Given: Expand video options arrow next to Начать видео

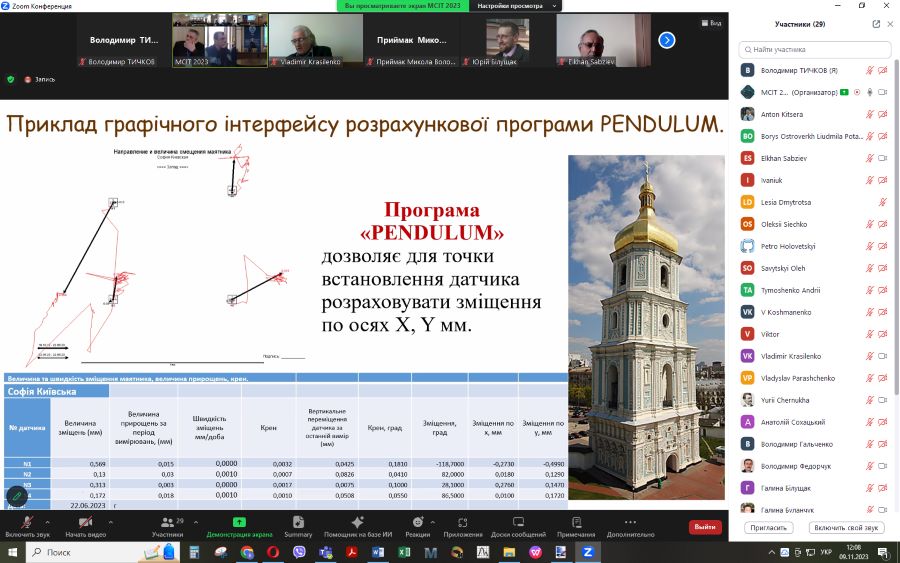Looking at the screenshot, I should coord(110,522).
